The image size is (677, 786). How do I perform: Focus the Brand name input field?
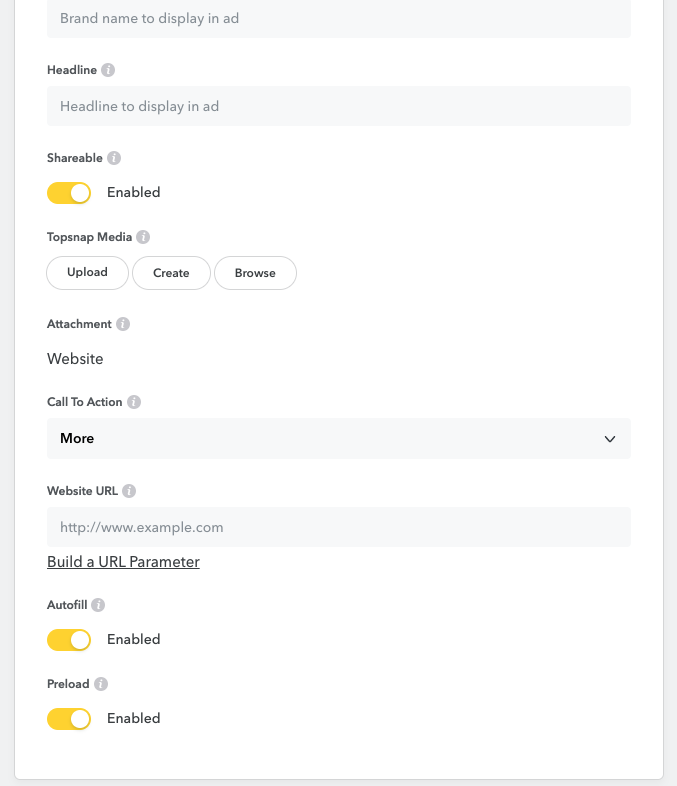(x=338, y=18)
